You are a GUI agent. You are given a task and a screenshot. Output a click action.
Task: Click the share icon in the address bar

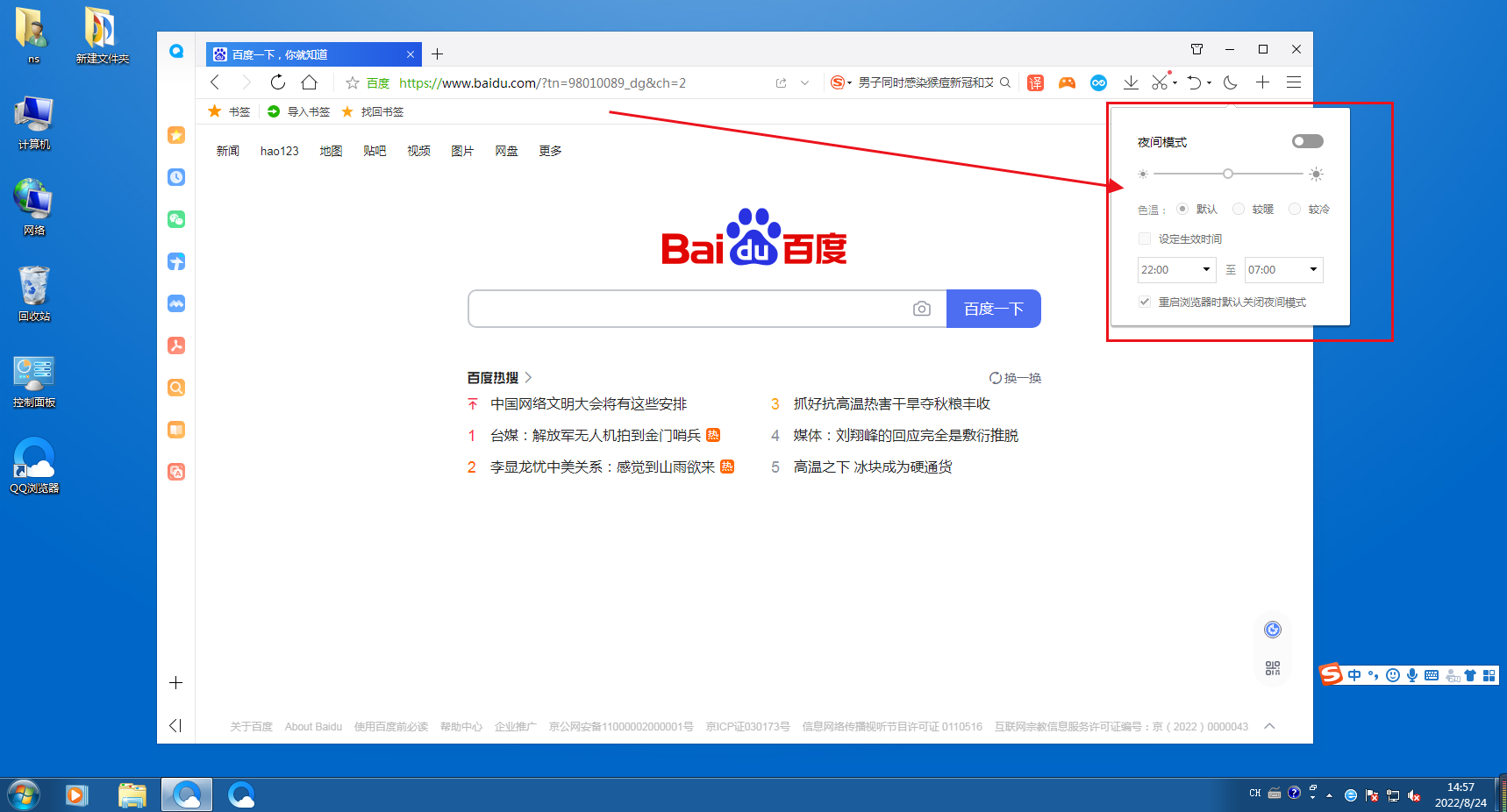pyautogui.click(x=781, y=83)
